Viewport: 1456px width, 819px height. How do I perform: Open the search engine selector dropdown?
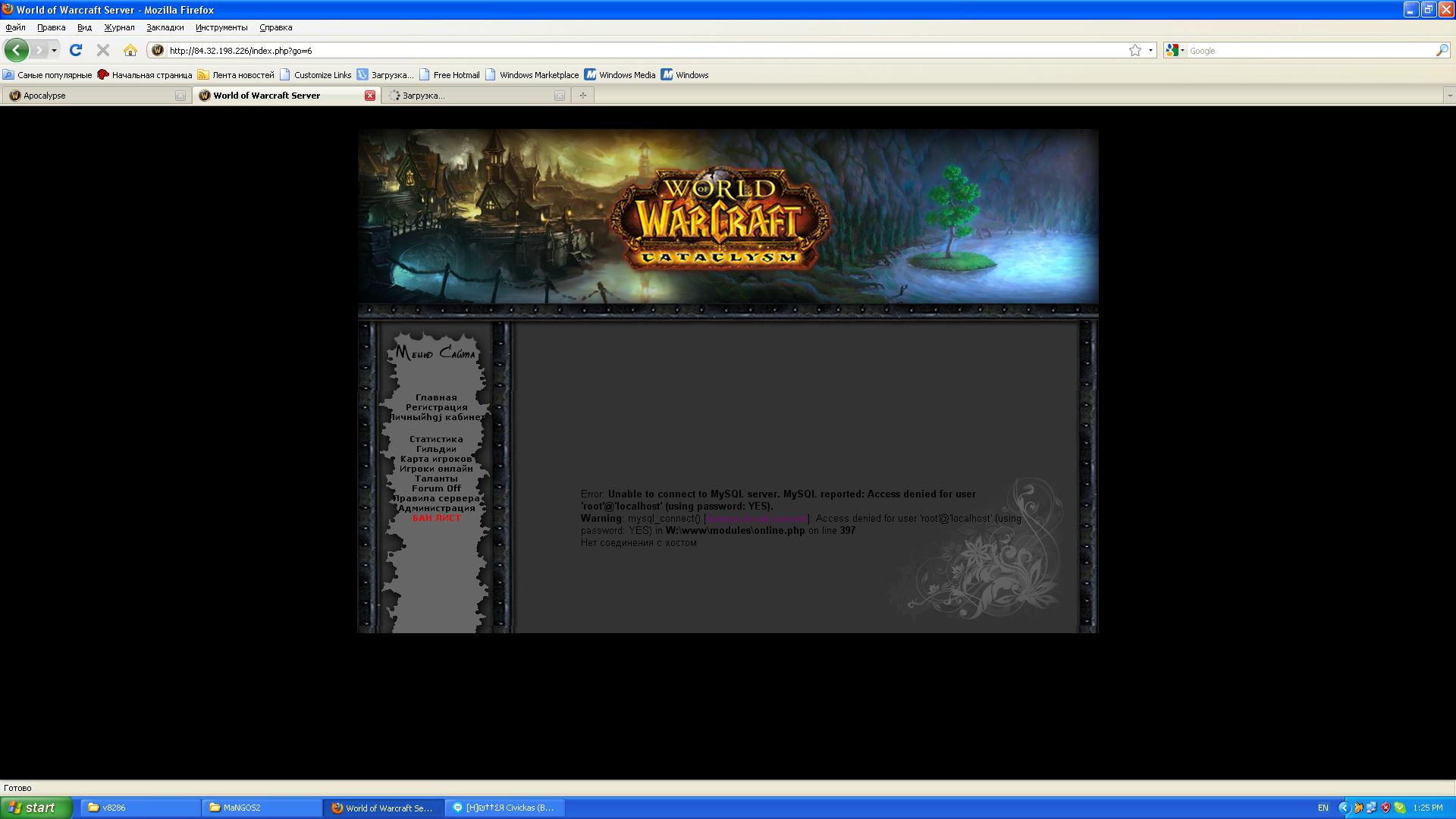pyautogui.click(x=1175, y=50)
